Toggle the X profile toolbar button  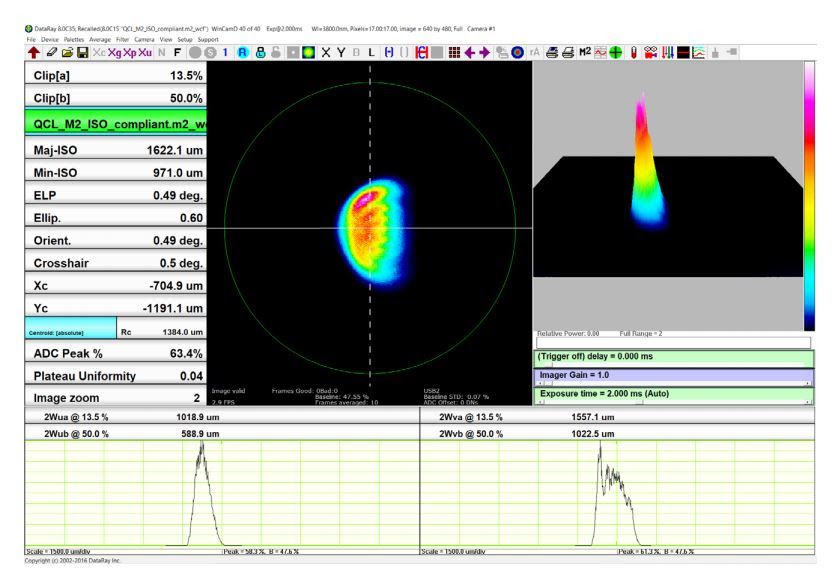[x=326, y=52]
